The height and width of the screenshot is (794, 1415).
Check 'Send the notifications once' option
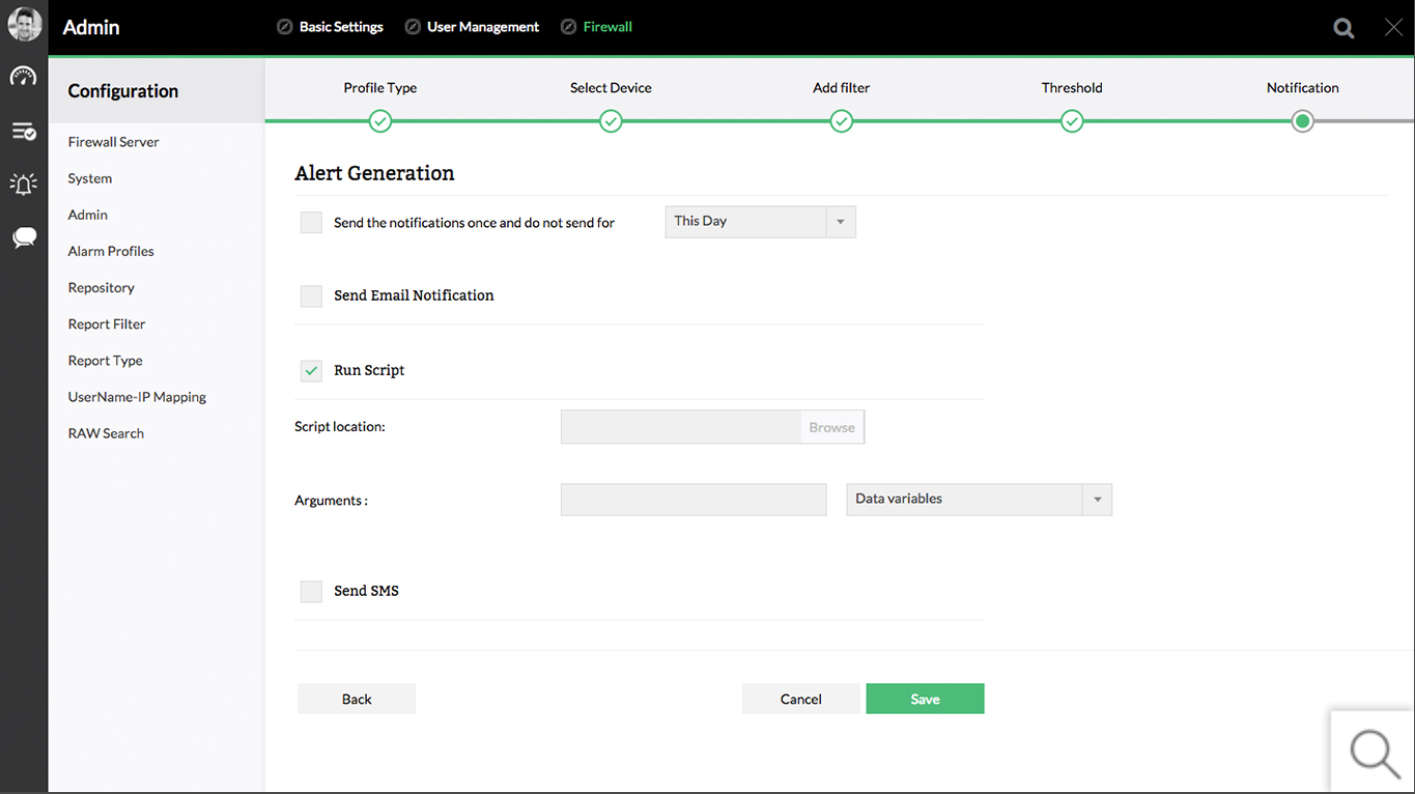click(310, 222)
